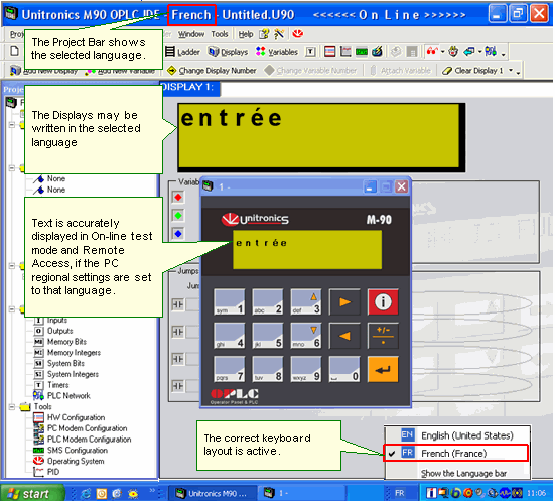Choose Show the Language bar
Viewport: 555px width, 502px height.
464,474
